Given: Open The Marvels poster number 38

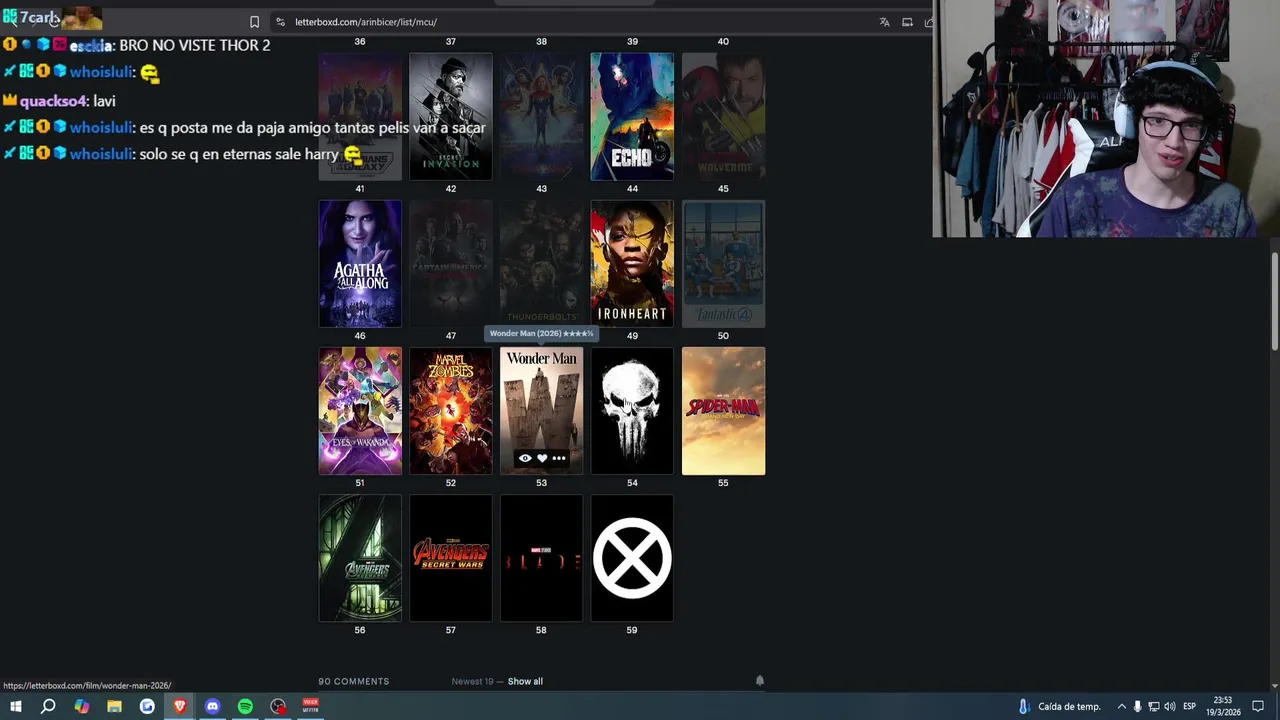Looking at the screenshot, I should click(x=541, y=116).
